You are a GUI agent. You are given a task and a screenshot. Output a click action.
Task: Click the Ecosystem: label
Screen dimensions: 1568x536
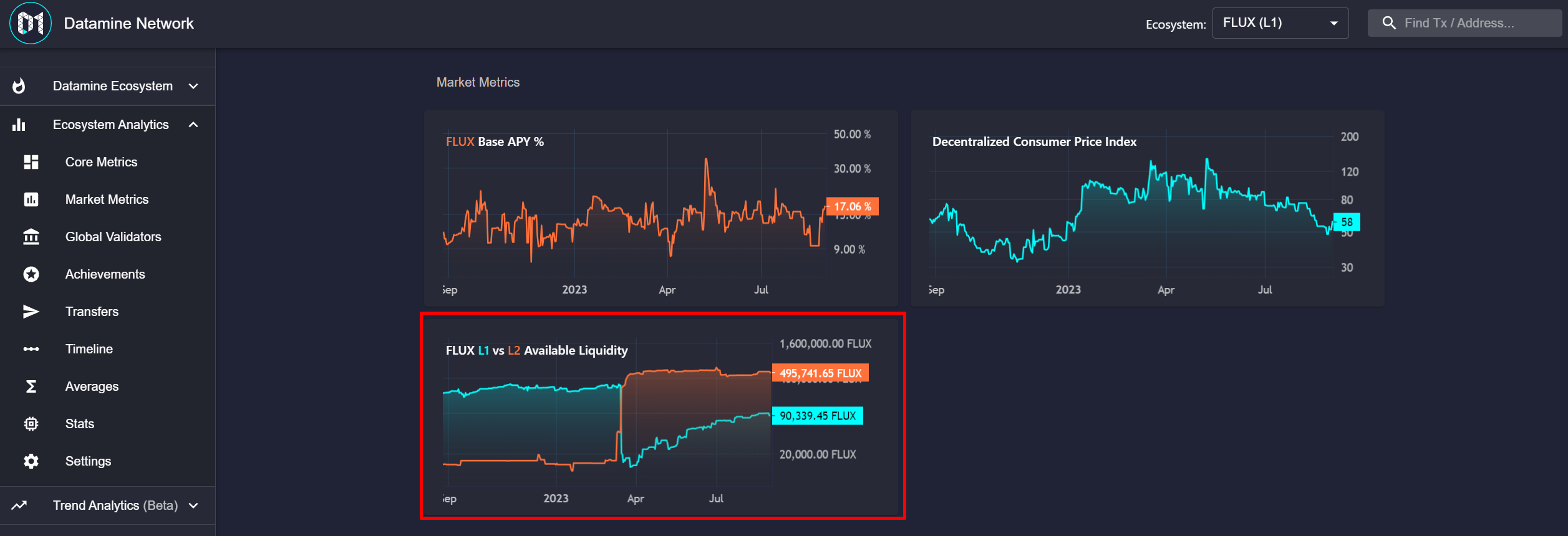[x=1176, y=24]
